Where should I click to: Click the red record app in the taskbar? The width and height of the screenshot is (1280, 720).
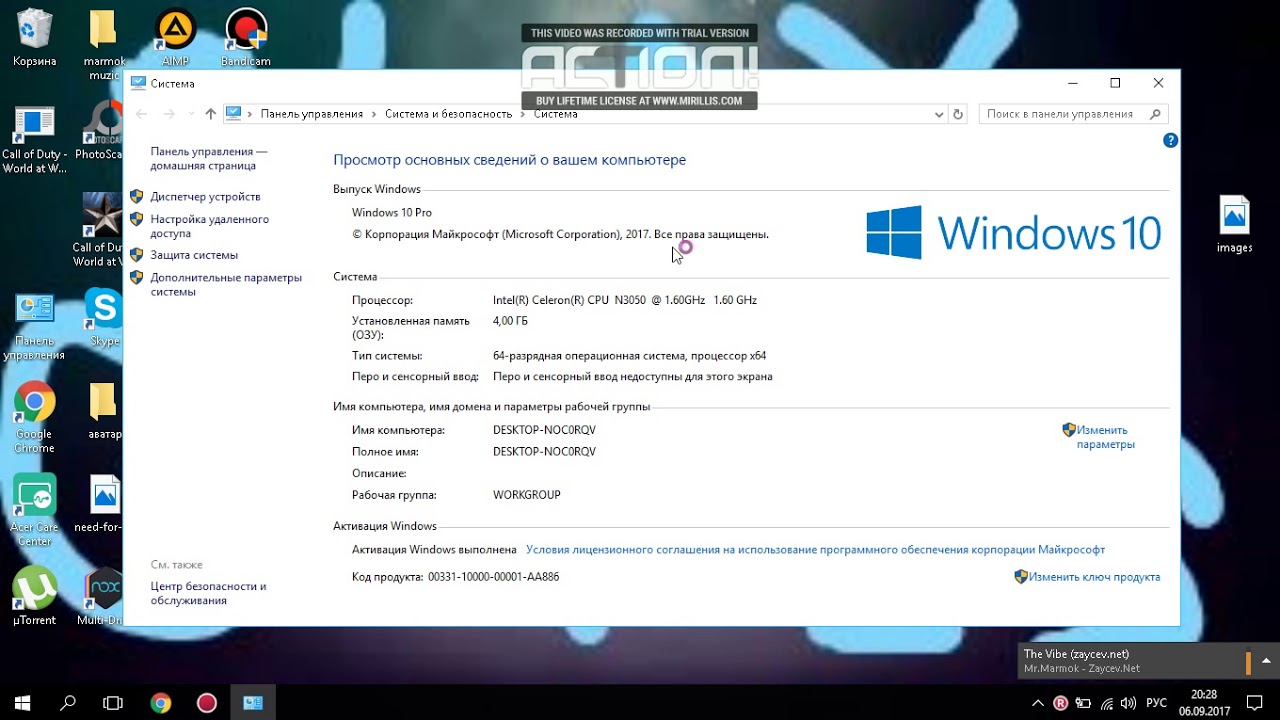point(207,703)
